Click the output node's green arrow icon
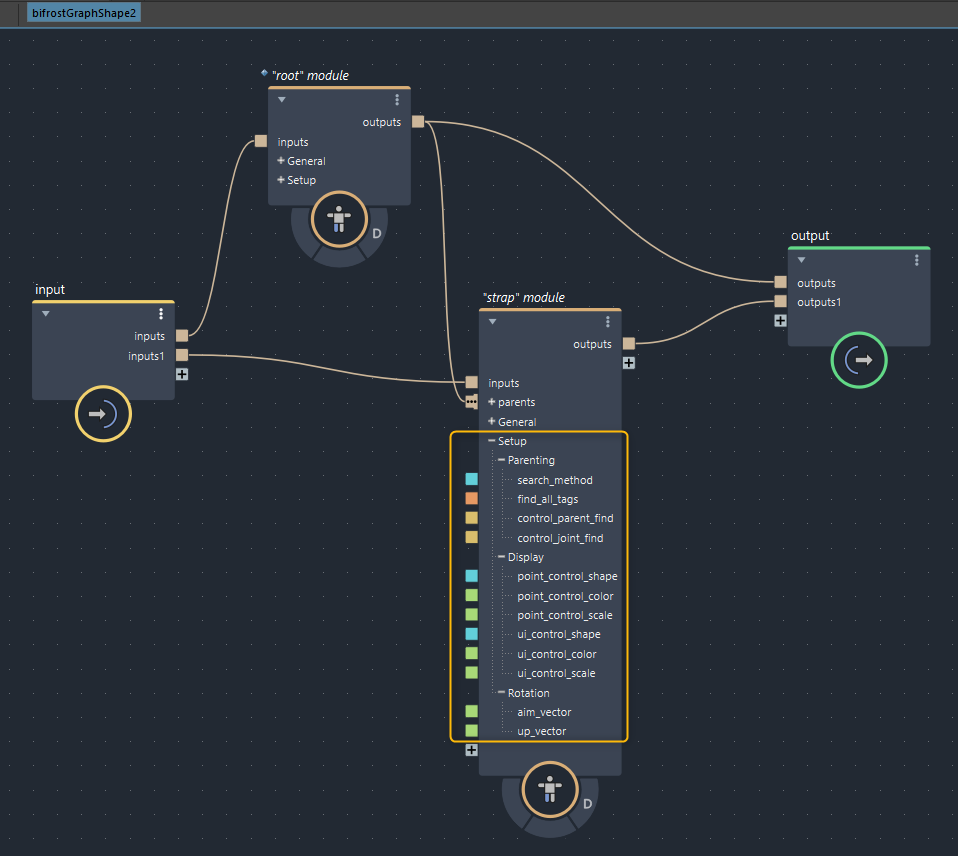This screenshot has width=958, height=856. pyautogui.click(x=859, y=359)
